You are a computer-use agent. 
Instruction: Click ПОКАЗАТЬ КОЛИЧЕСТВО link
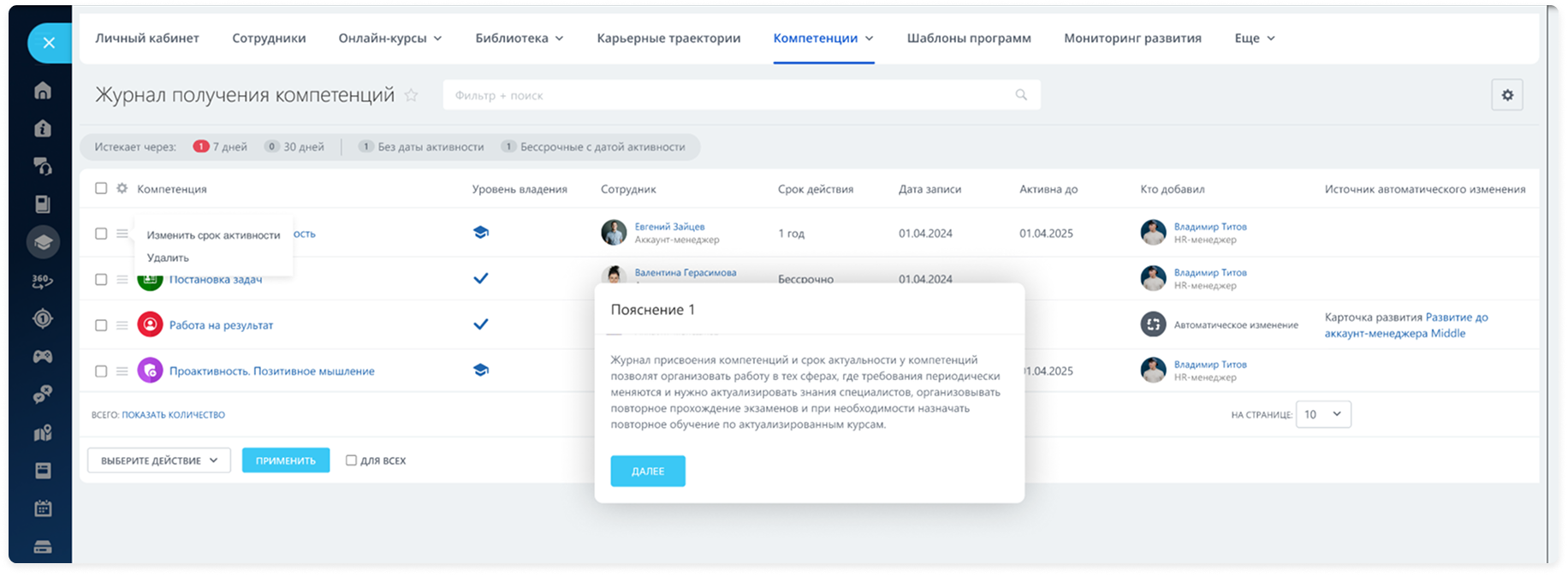click(173, 415)
